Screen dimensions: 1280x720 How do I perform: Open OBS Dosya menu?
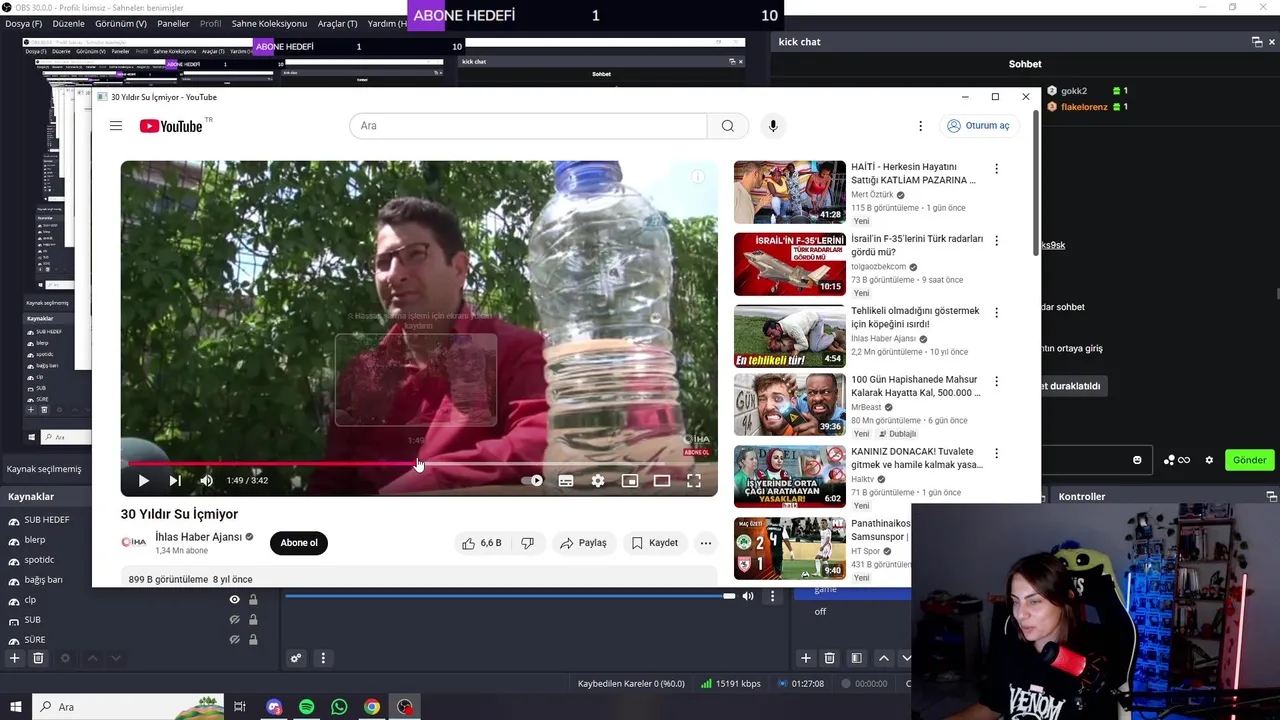coord(24,23)
